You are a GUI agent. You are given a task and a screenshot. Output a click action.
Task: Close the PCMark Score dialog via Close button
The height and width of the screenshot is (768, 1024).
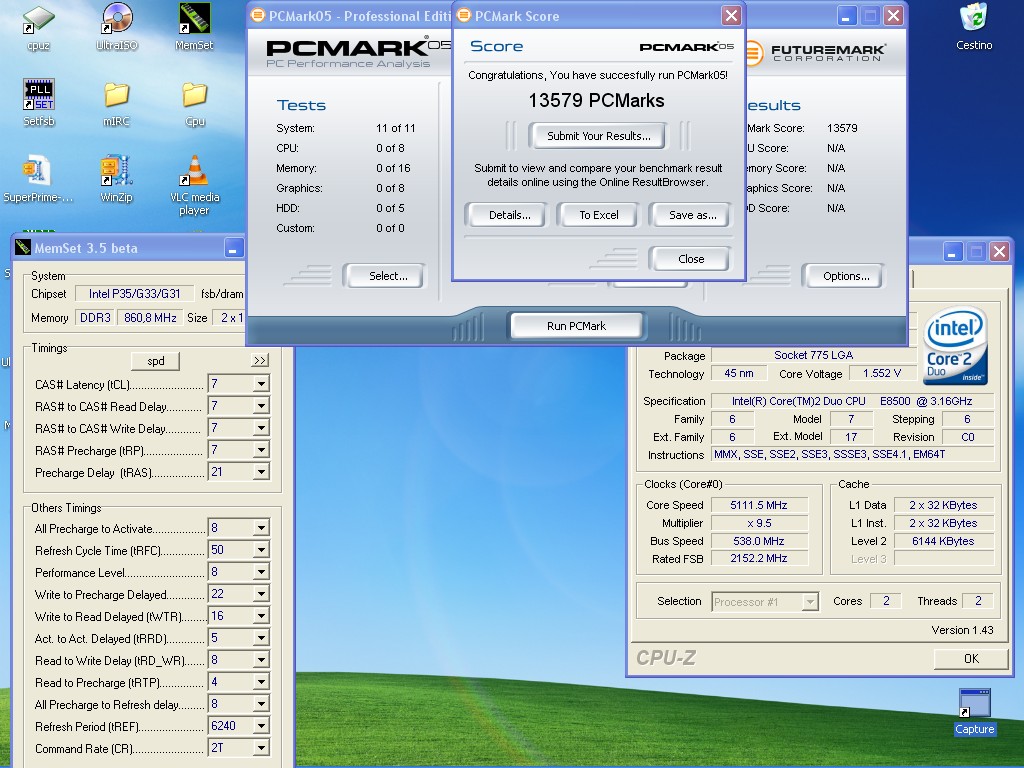691,259
